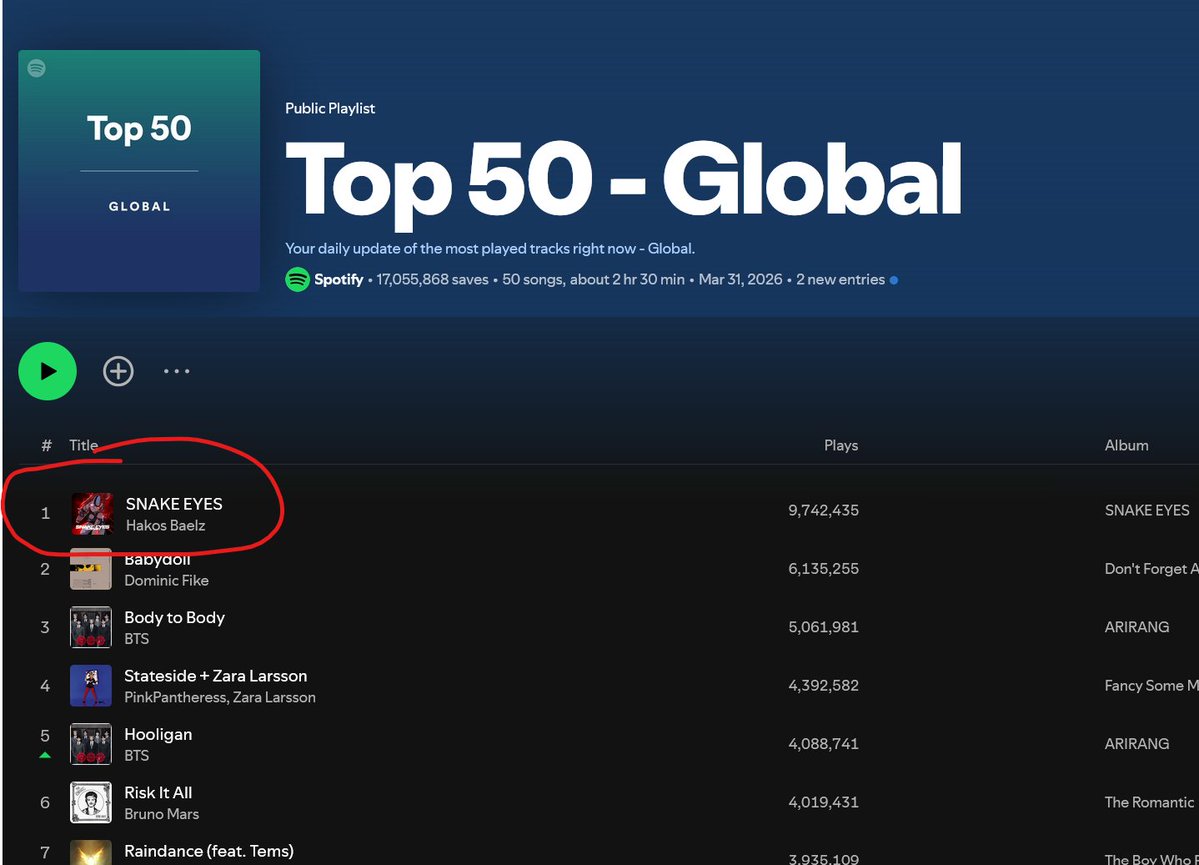Open the Hooligan track title

[x=158, y=734]
